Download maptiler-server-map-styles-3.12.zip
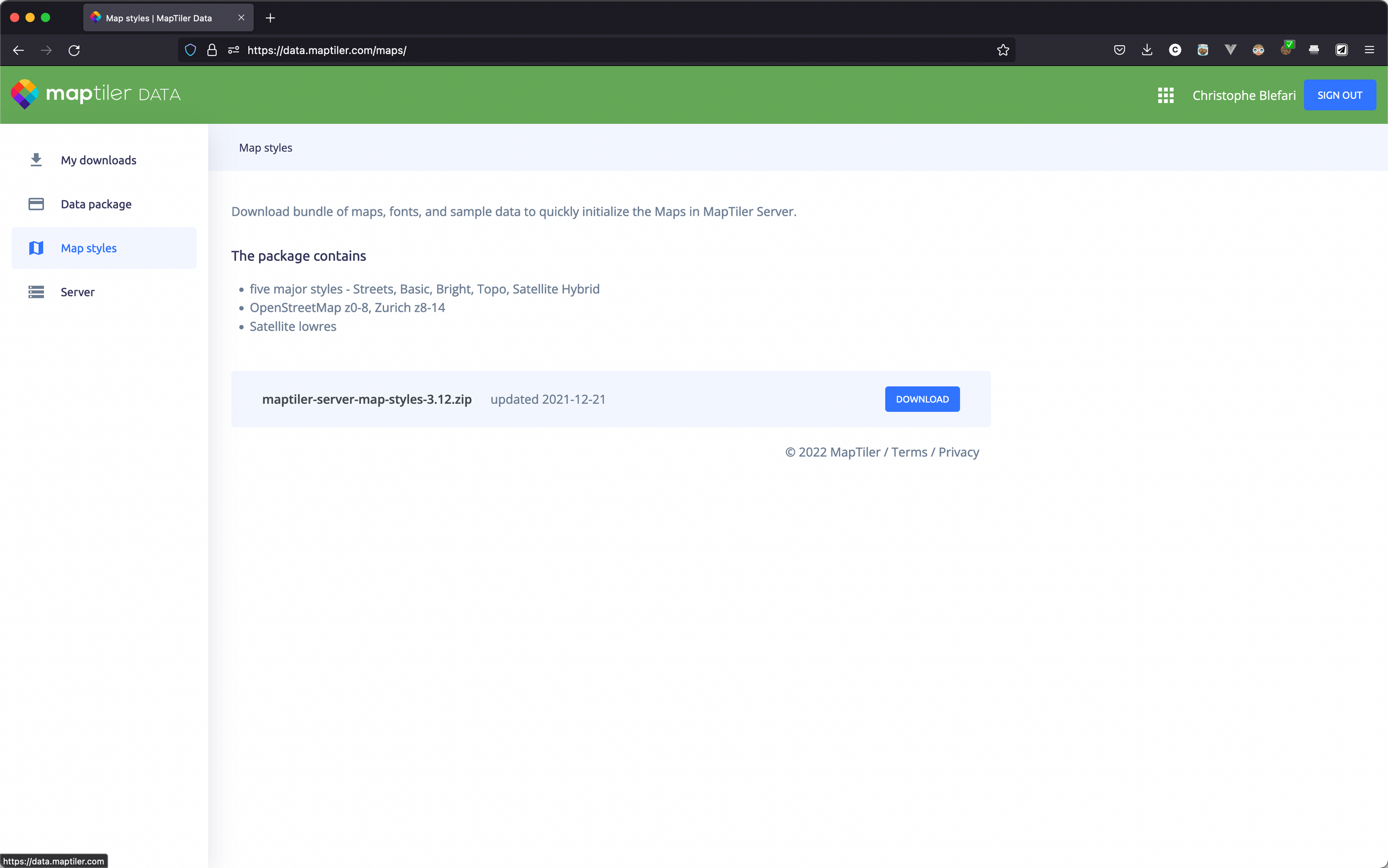 922,399
